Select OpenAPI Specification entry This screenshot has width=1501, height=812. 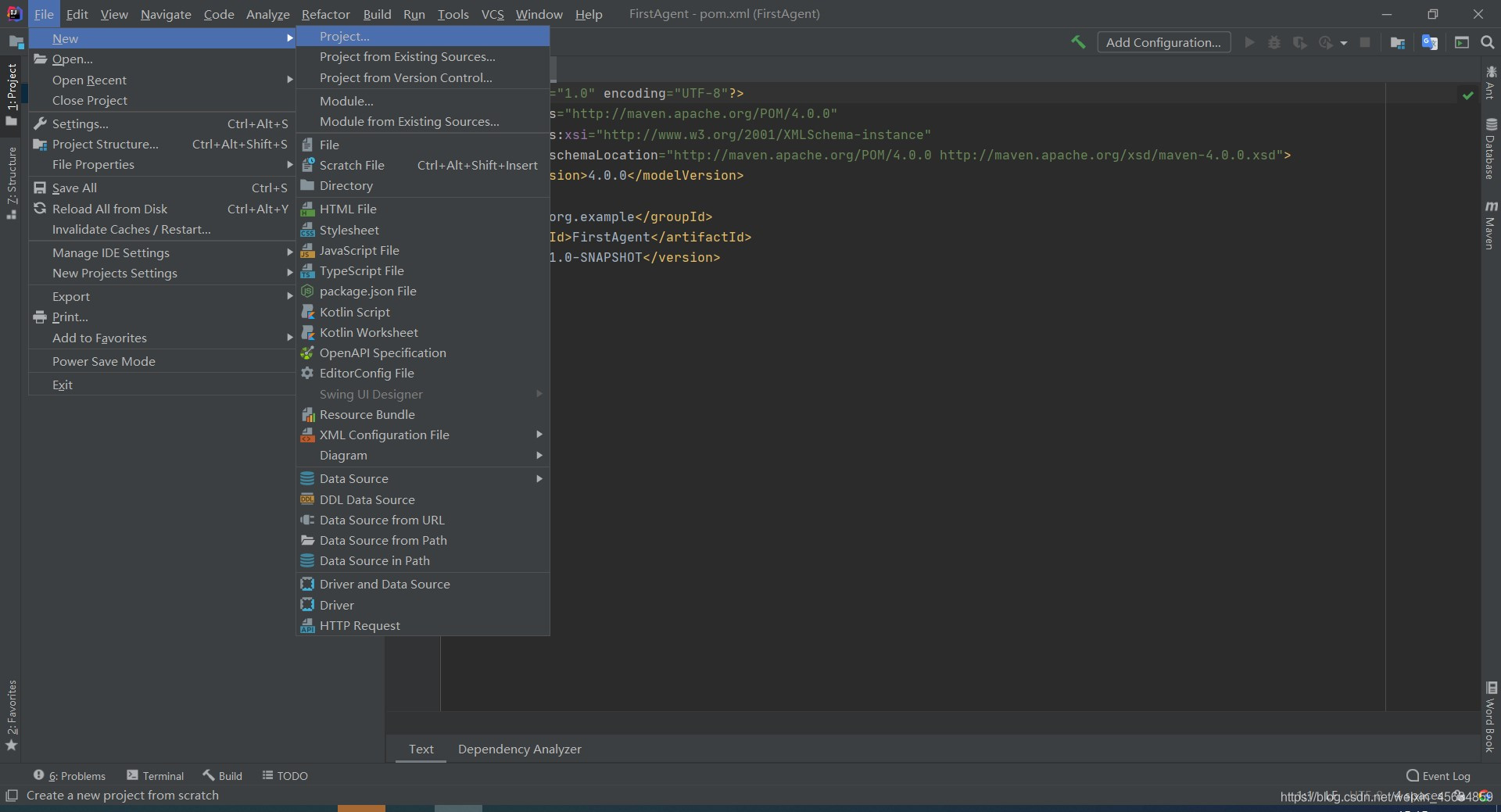[422, 352]
